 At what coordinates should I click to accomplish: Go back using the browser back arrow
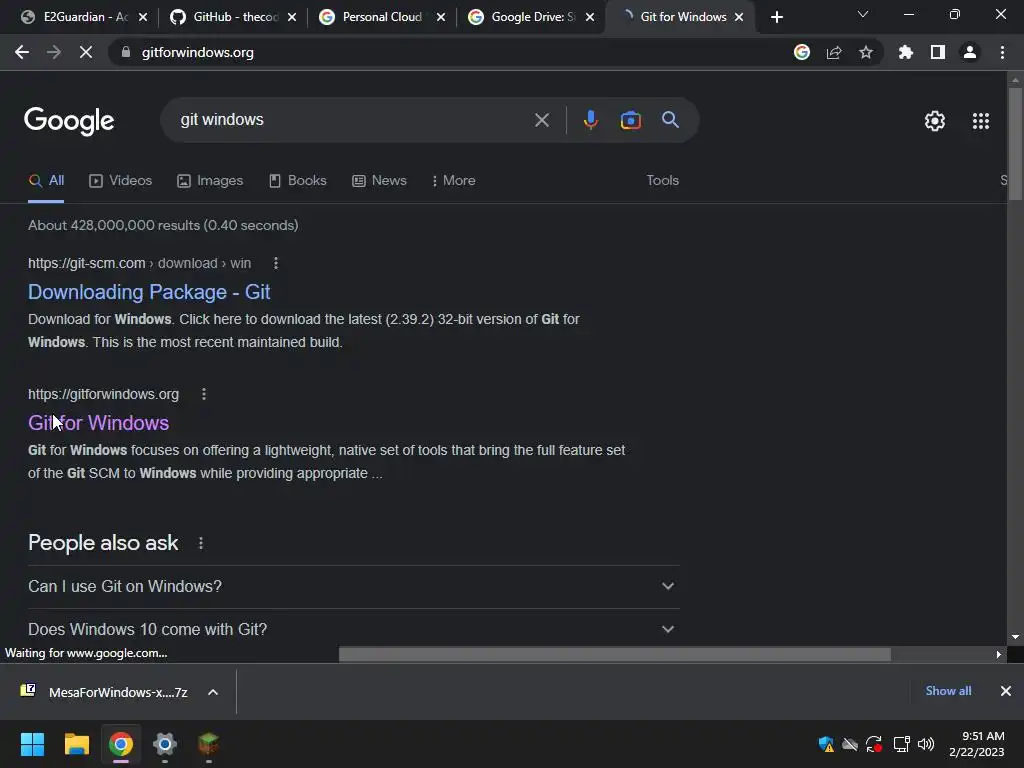[22, 52]
